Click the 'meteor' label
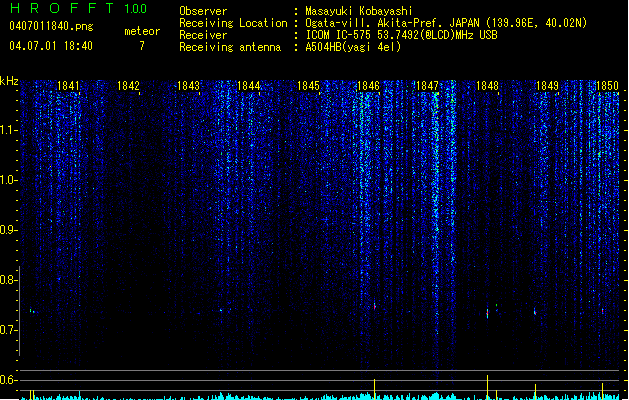629x400 pixels. click(142, 31)
